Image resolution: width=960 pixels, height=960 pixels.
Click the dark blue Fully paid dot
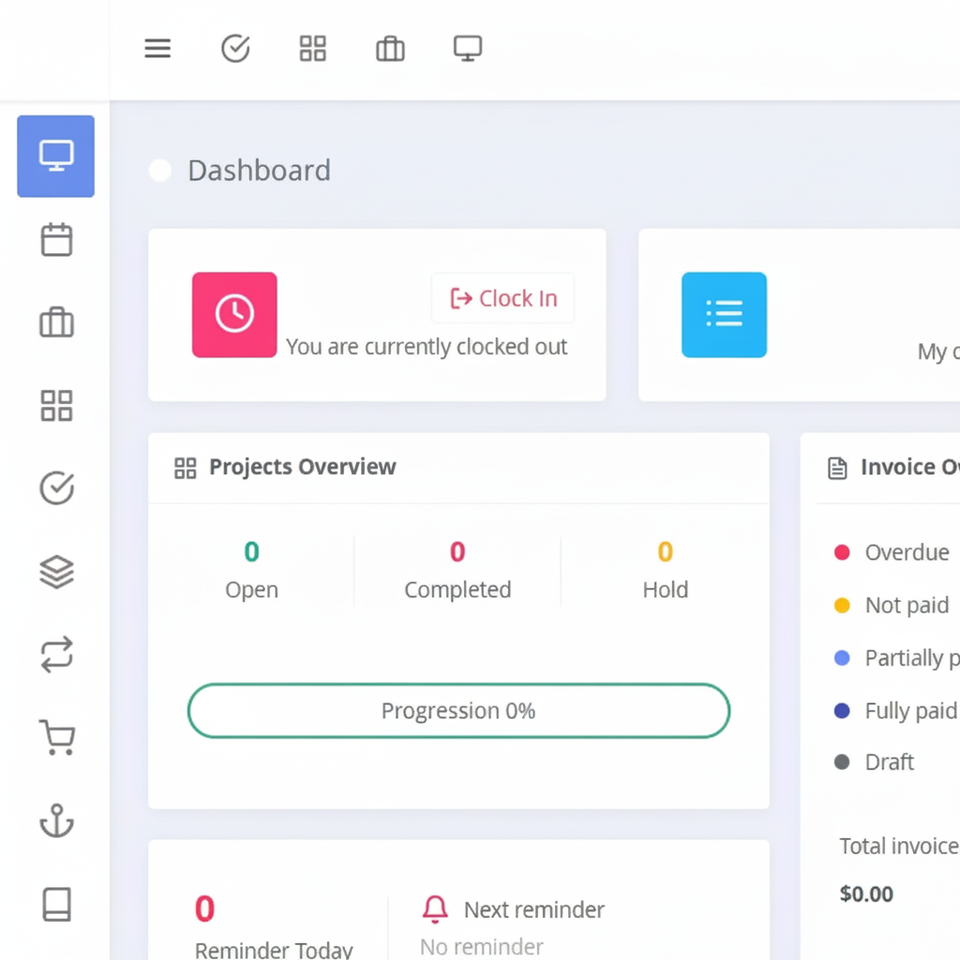click(x=842, y=710)
